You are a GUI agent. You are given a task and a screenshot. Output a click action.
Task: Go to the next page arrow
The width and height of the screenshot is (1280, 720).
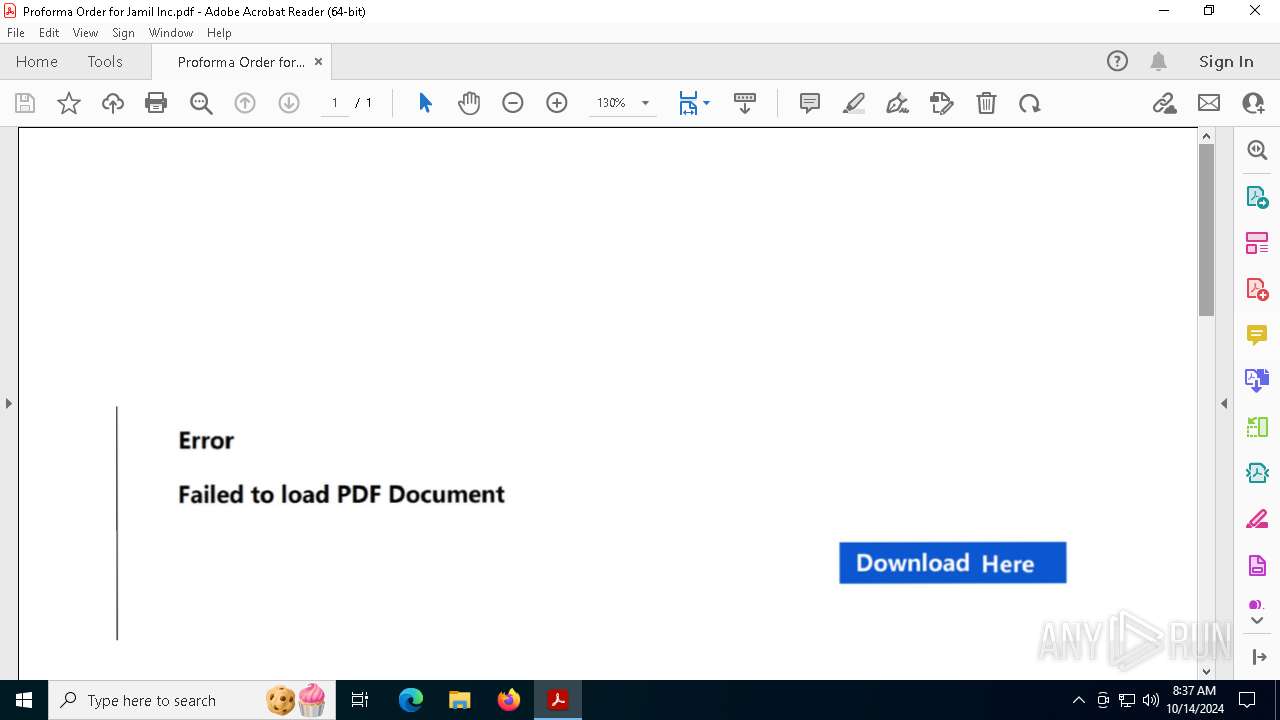(289, 103)
